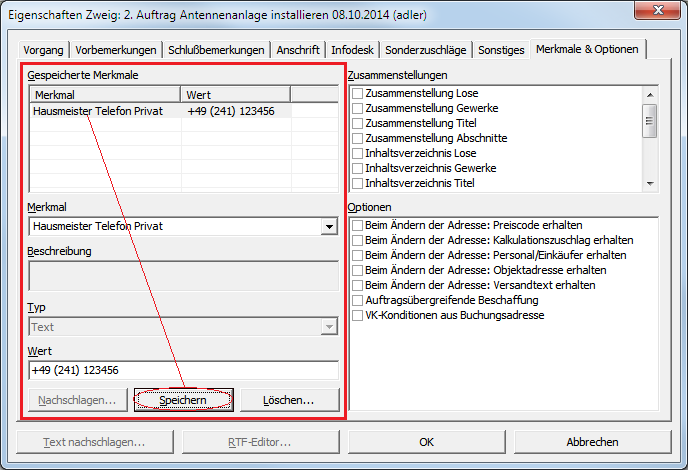Confirm the dialog with OK
688x470 pixels.
click(426, 442)
